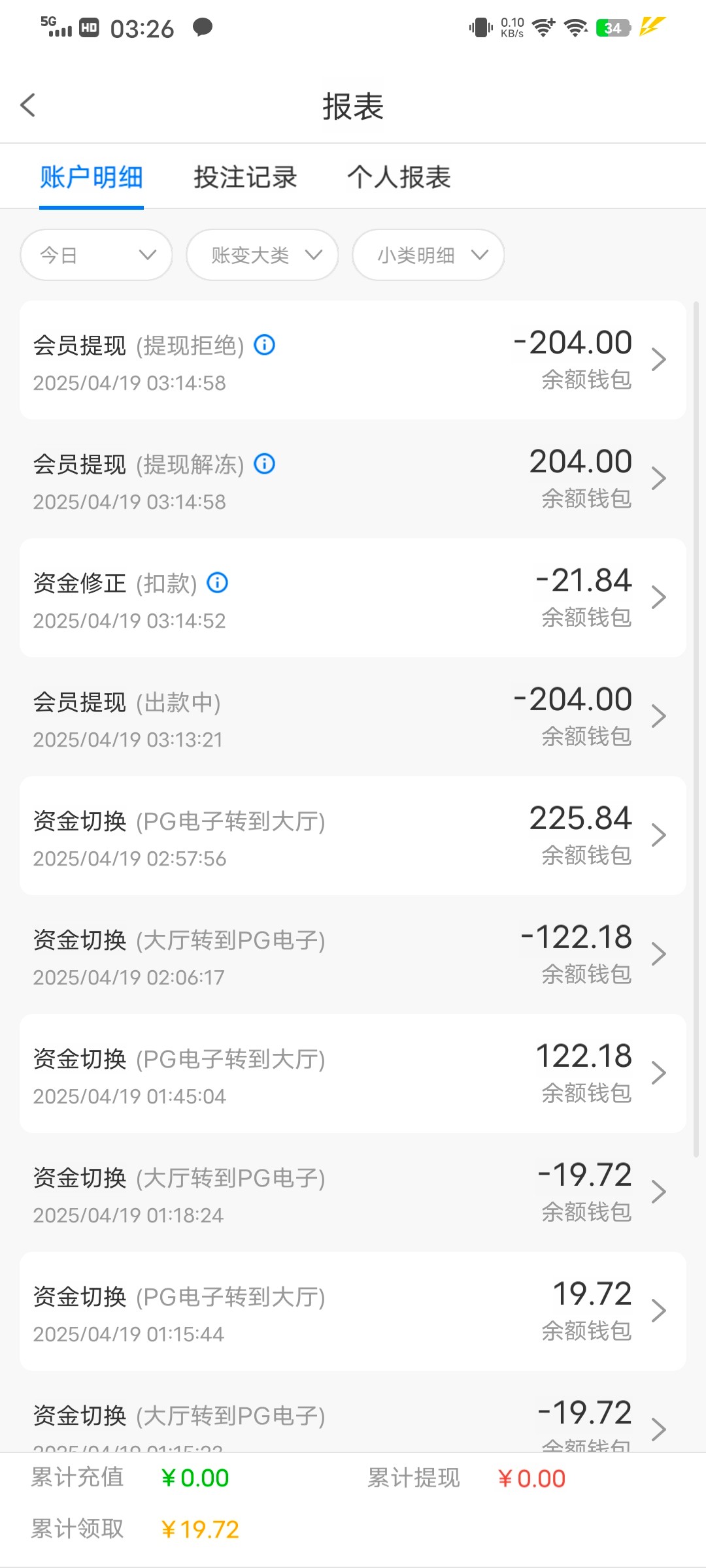Viewport: 706px width, 1568px height.
Task: Open the 02:06:17 大厅转到PG电子 record
Action: pos(353,955)
